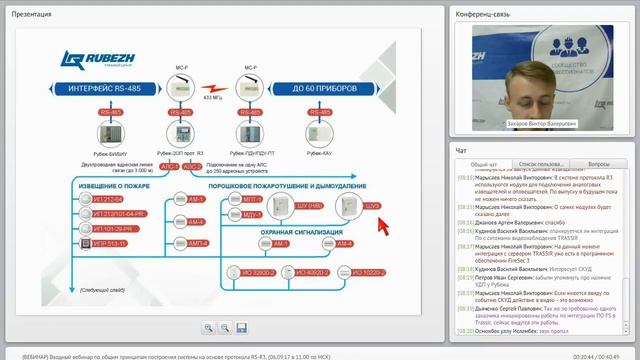This screenshot has height=360, width=640.
Task: Click the Рубеж-2ОП прот. R3 device icon
Action: pyautogui.click(x=180, y=134)
